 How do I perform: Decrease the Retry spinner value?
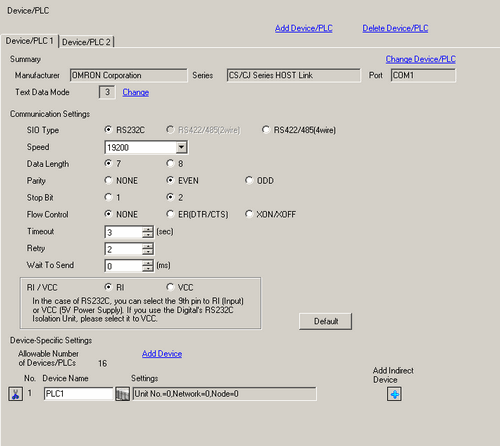pos(147,252)
